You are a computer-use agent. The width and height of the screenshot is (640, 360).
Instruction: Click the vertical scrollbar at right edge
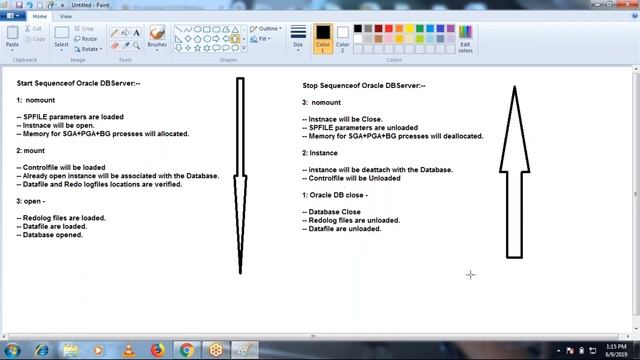[x=636, y=194]
